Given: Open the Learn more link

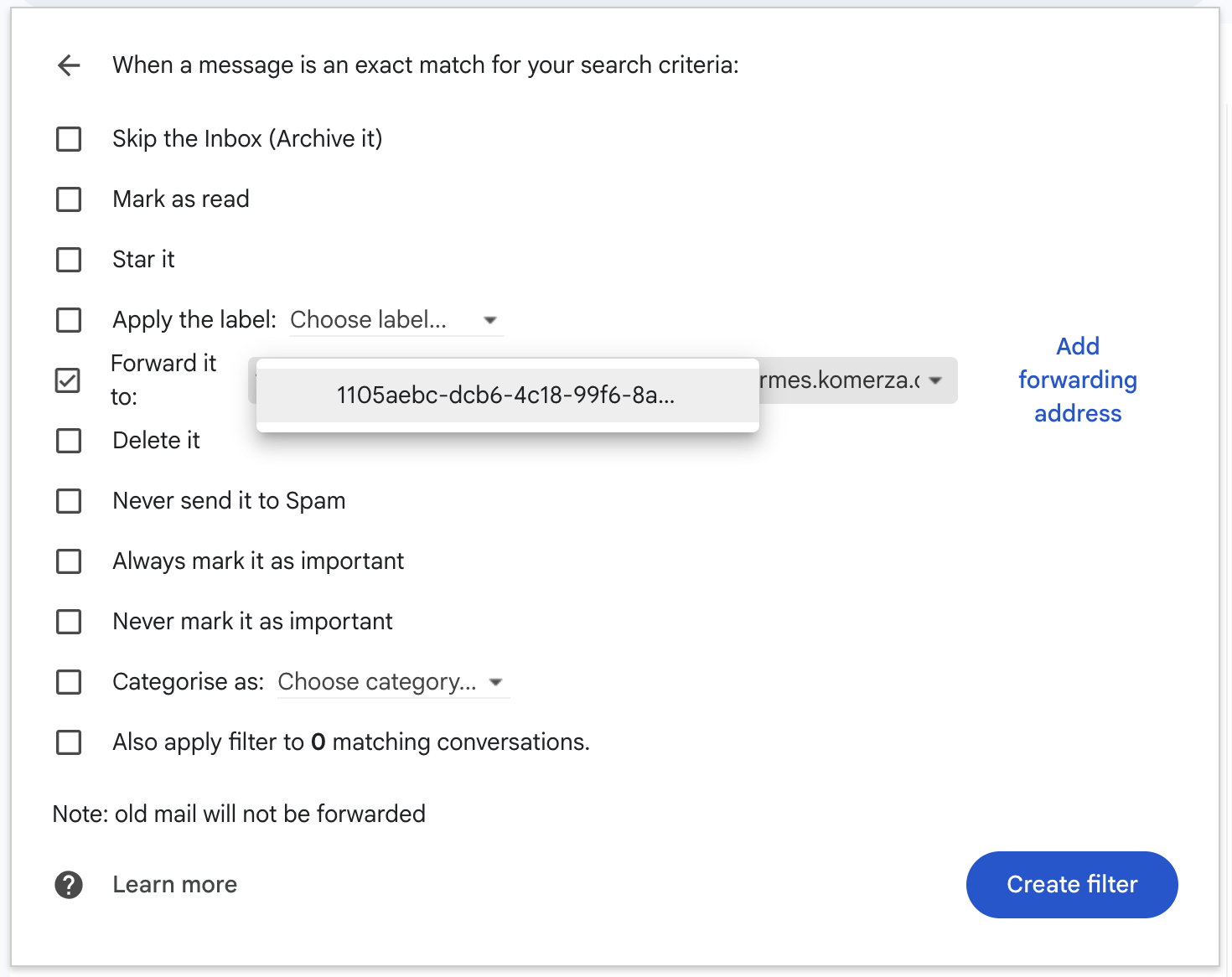Looking at the screenshot, I should (175, 885).
